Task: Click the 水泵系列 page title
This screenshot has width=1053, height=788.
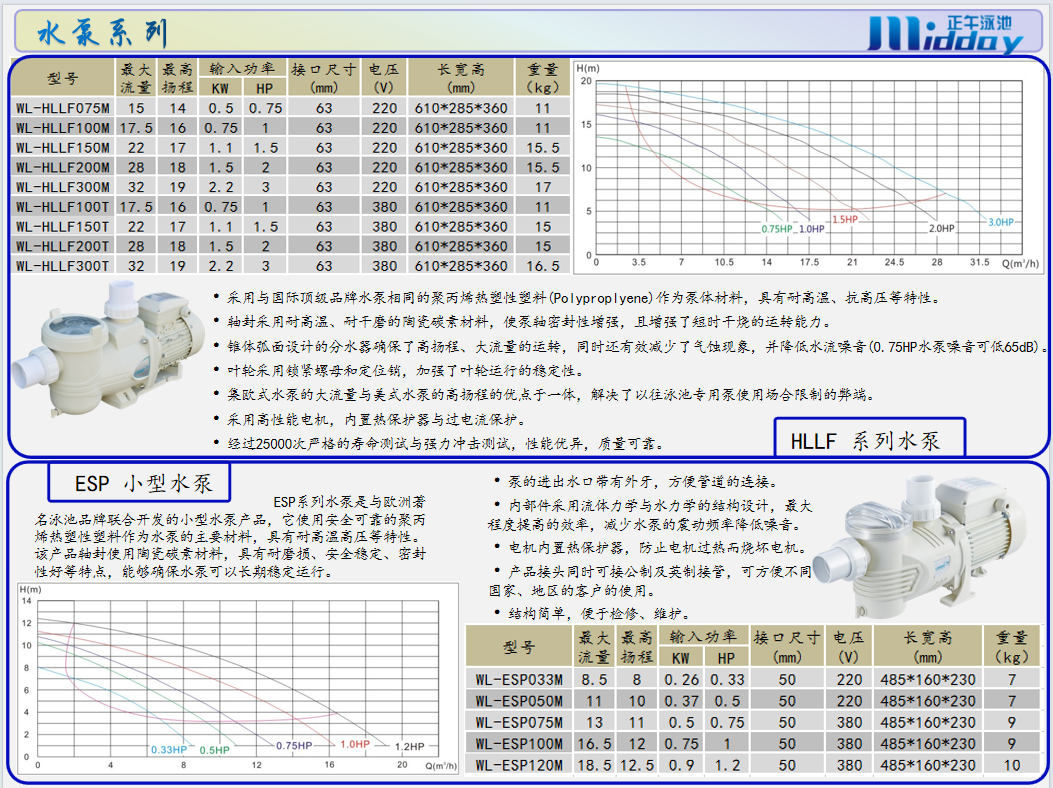Action: click(x=102, y=32)
